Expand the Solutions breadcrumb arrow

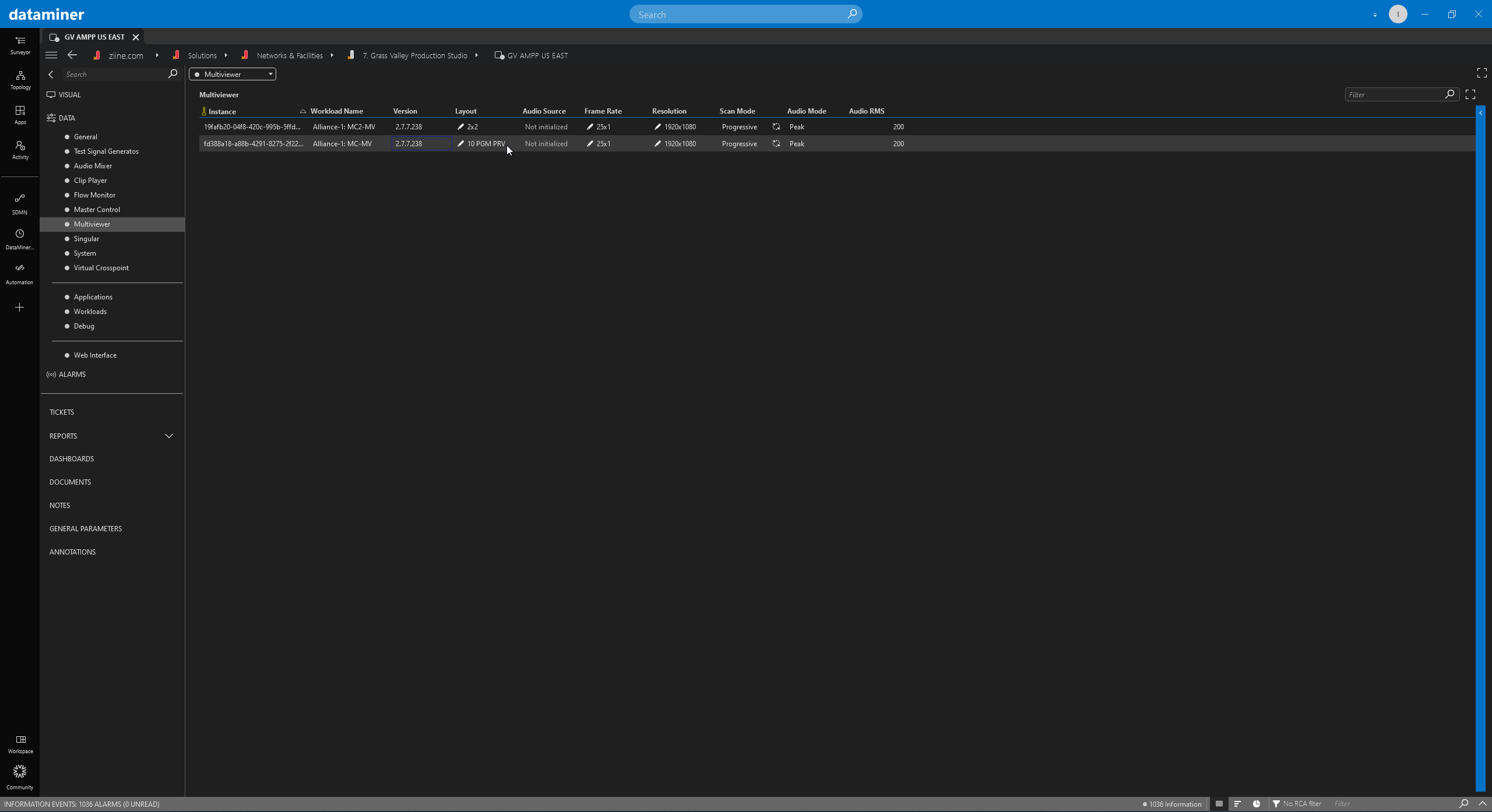pyautogui.click(x=226, y=55)
